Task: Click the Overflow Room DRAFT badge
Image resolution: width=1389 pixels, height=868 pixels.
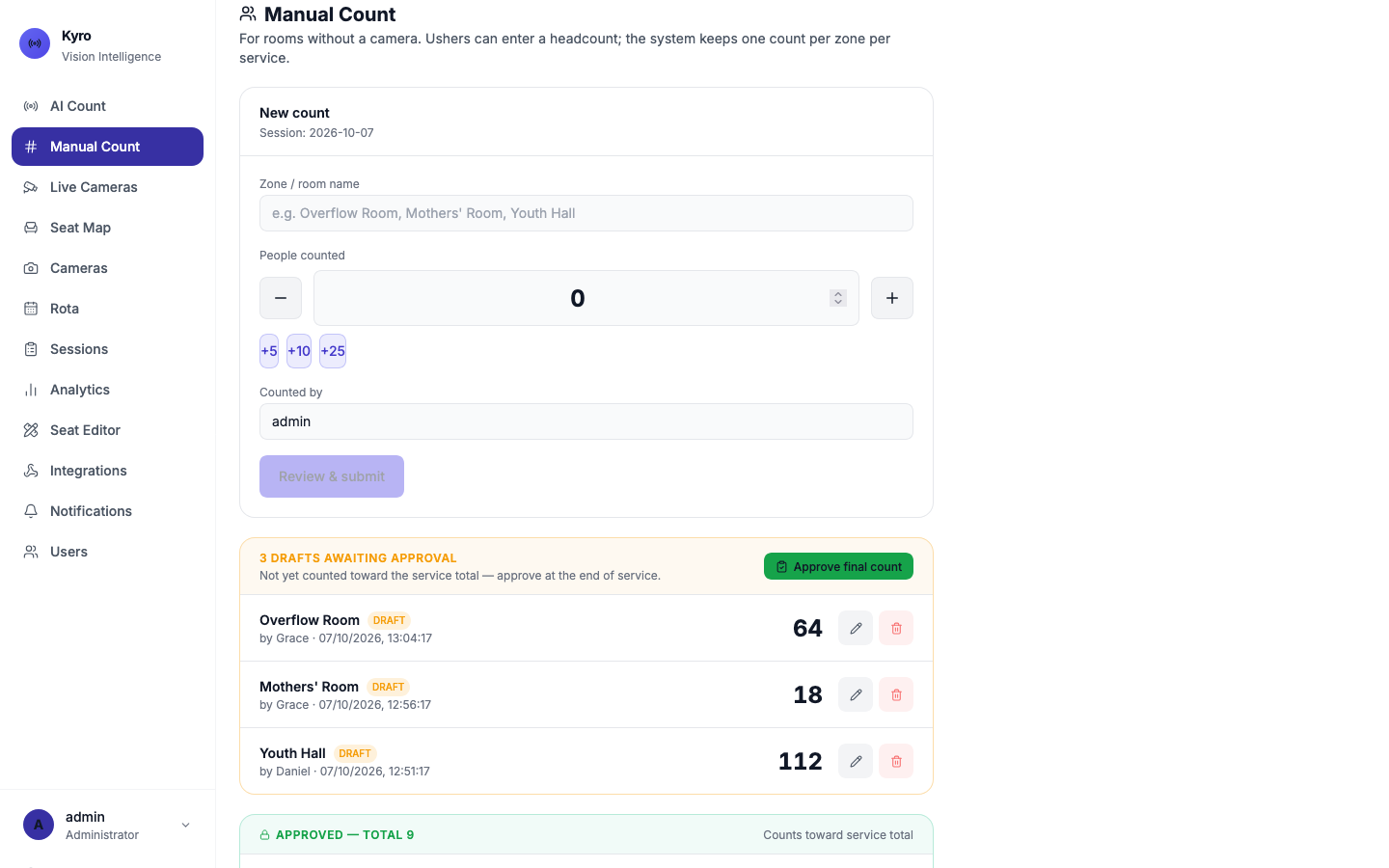Action: click(389, 620)
